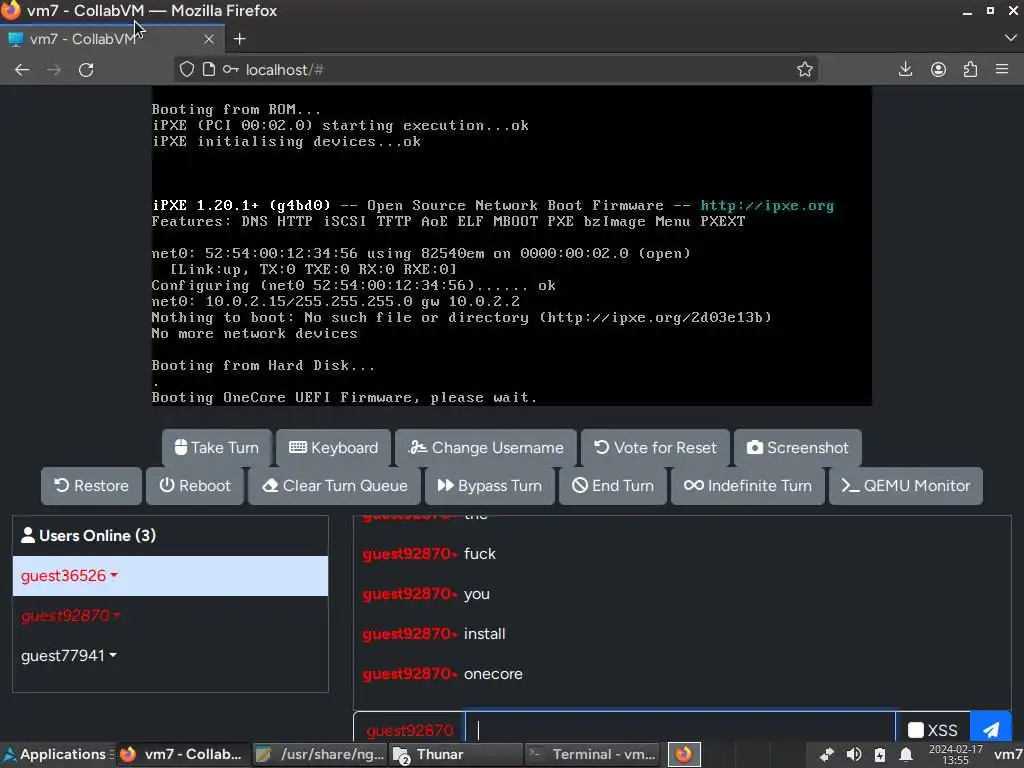Viewport: 1024px width, 768px height.
Task: Click the Bypass Turn button
Action: (490, 485)
